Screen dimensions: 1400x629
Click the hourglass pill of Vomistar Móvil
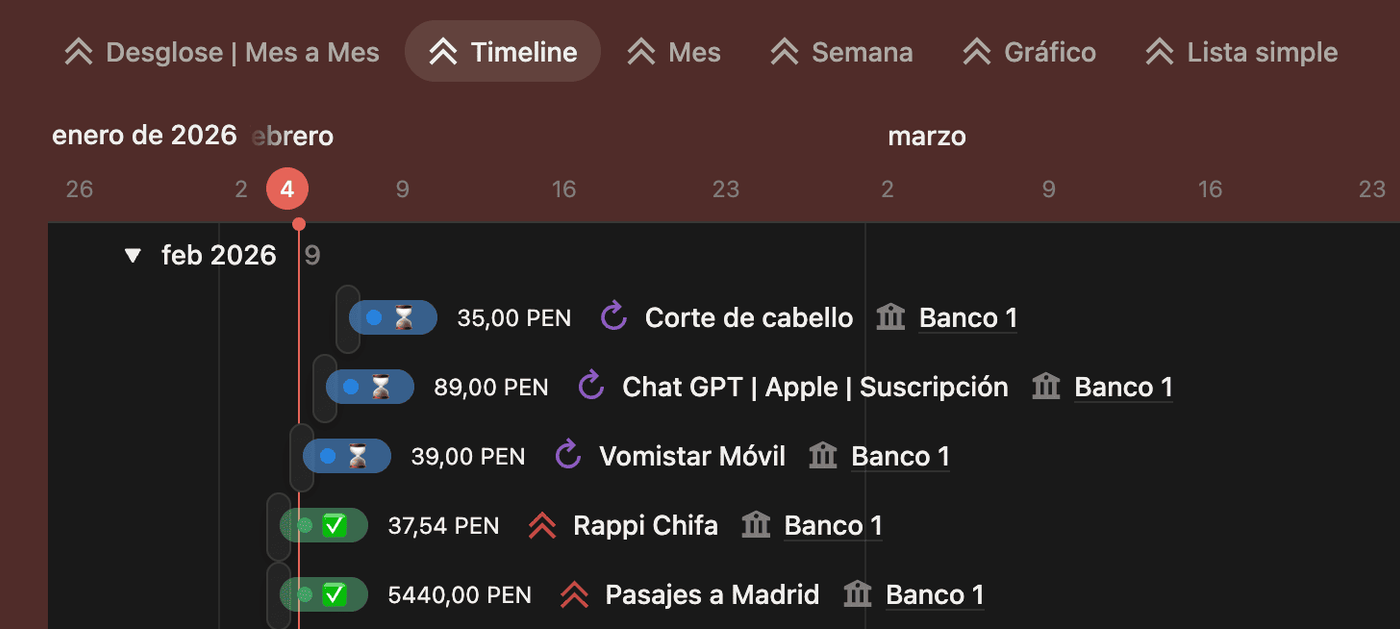tap(347, 456)
